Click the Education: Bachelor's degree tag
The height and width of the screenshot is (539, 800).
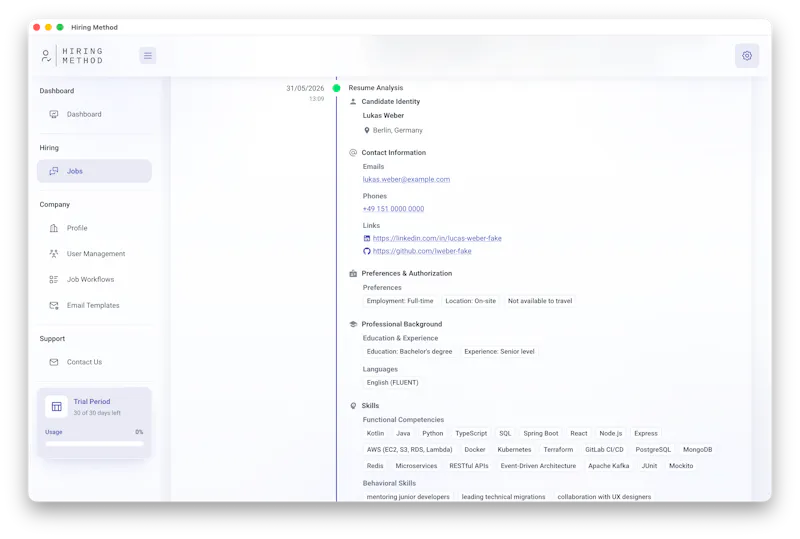point(409,352)
